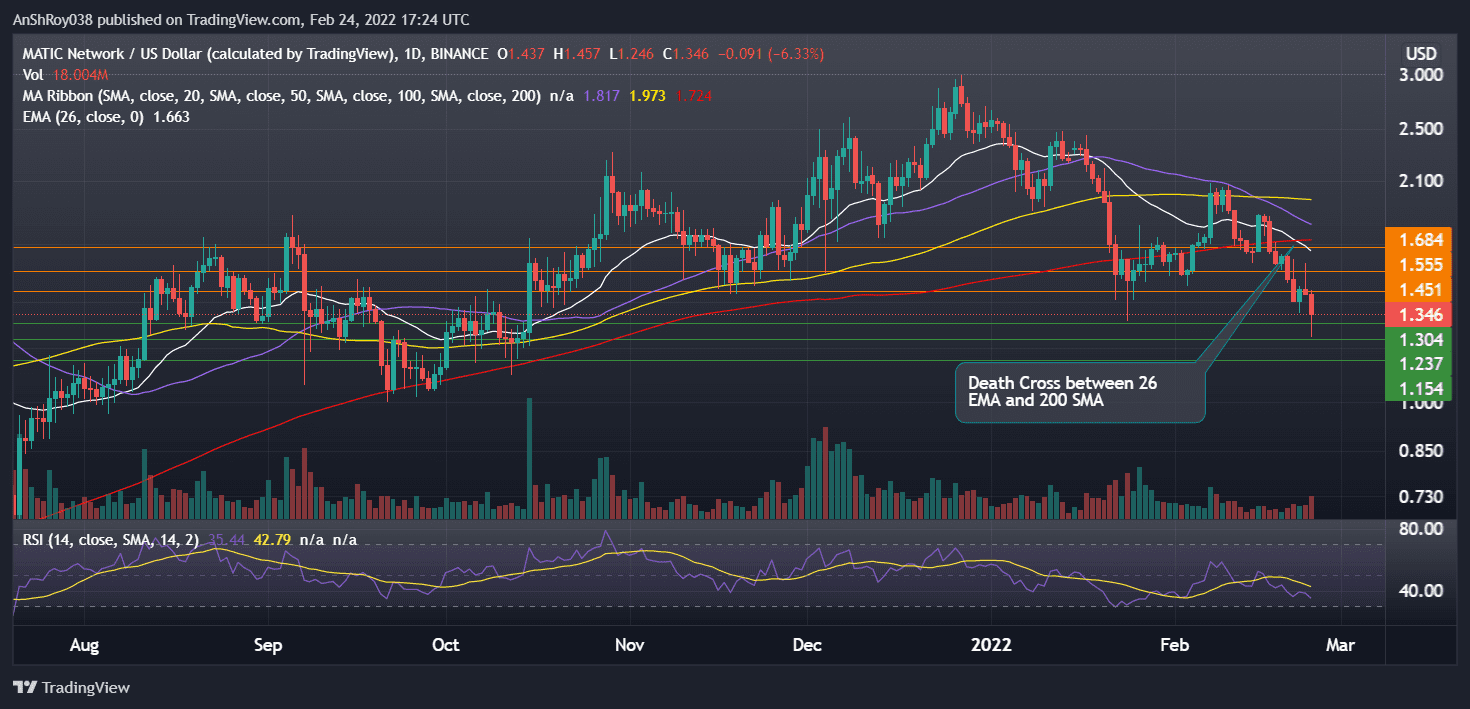Click 2022 on the time axis

[x=991, y=646]
